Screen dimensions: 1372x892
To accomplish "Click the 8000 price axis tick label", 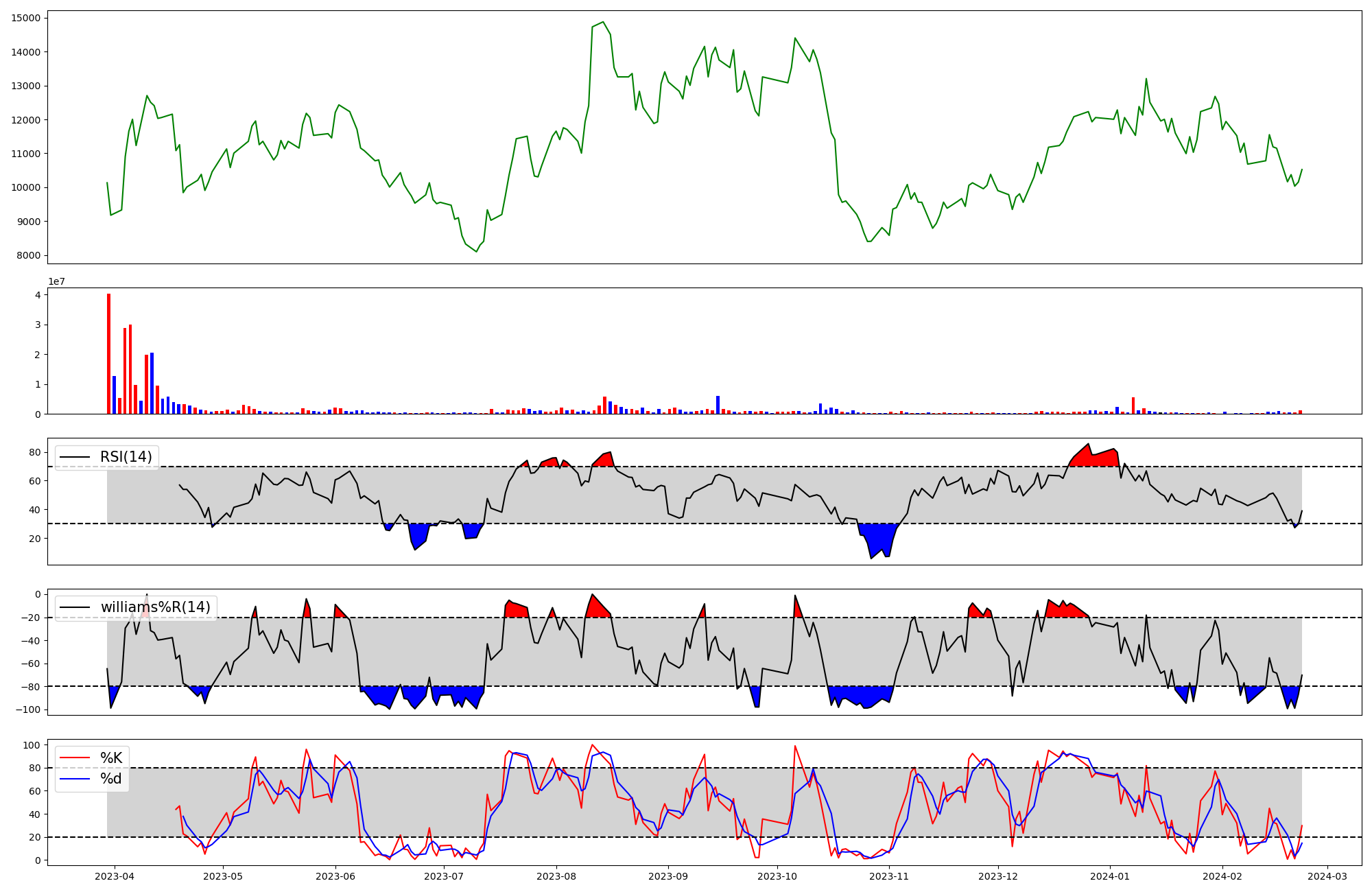I will point(29,256).
